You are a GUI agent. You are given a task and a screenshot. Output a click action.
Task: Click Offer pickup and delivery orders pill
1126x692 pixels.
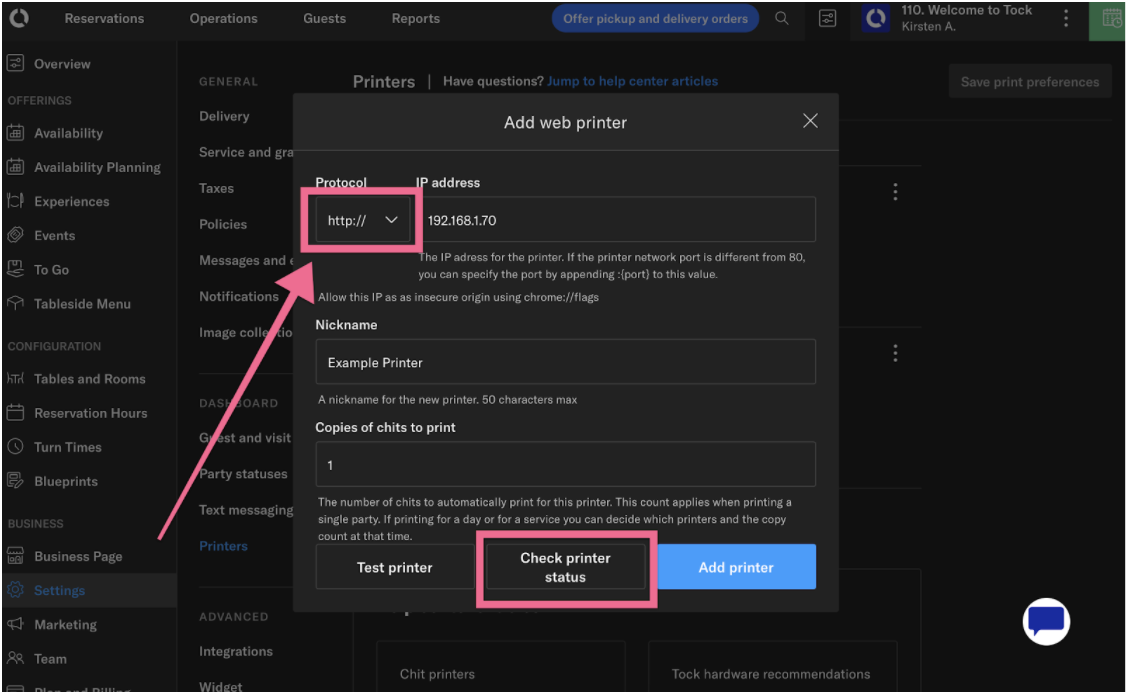coord(655,19)
